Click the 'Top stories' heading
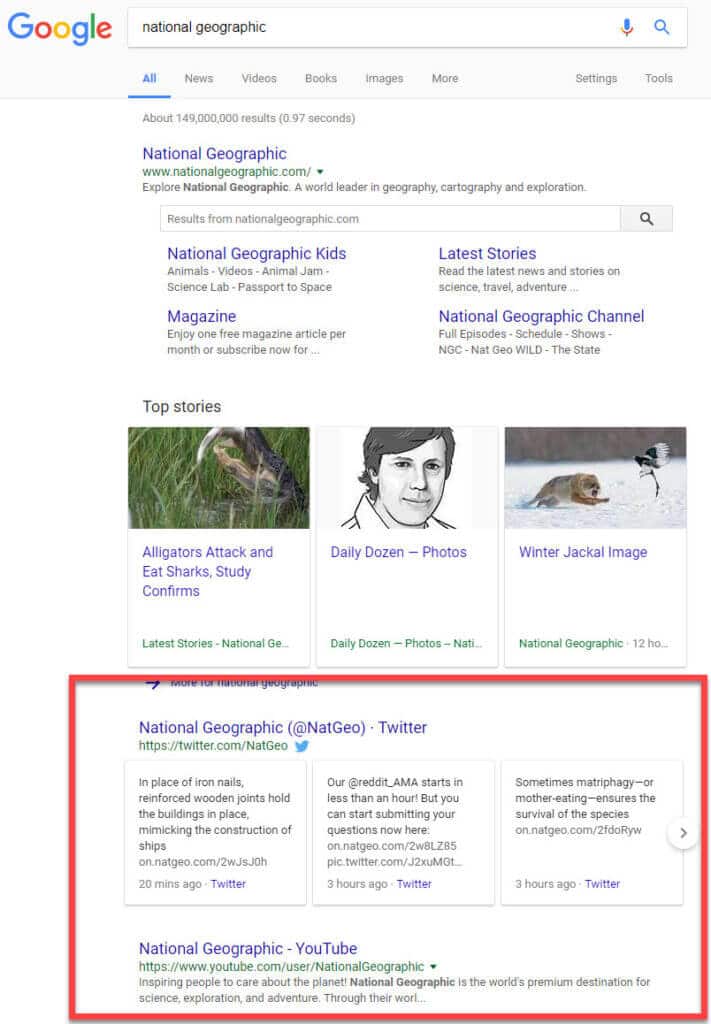Screen dimensions: 711x1024 pyautogui.click(x=182, y=407)
